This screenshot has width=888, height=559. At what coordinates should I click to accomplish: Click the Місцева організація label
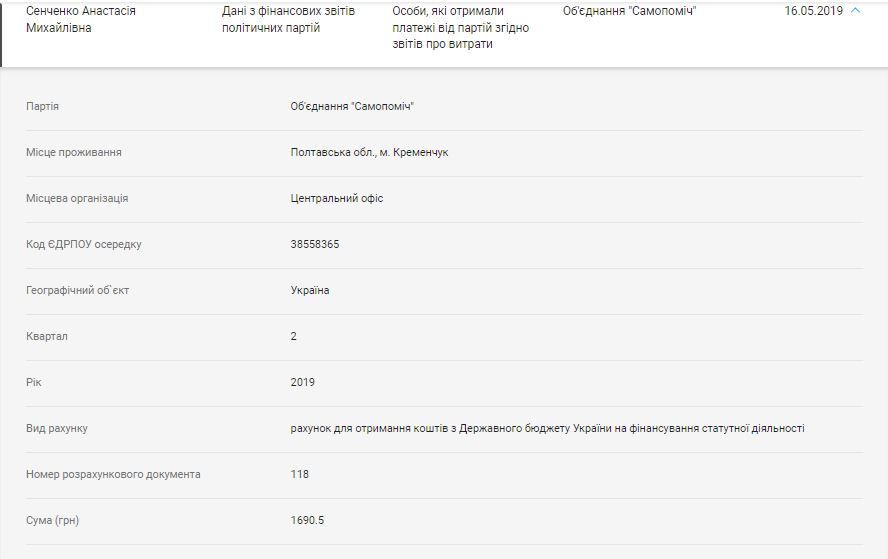point(77,198)
